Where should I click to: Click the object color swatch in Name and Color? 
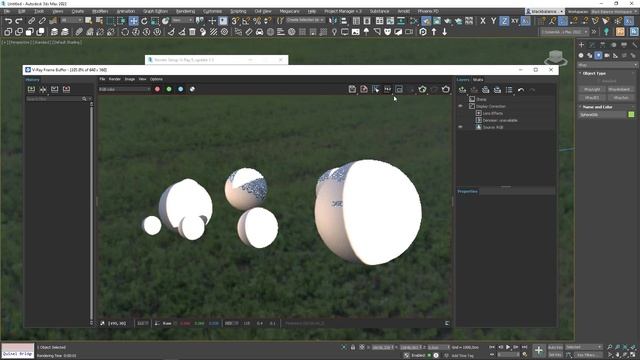631,115
